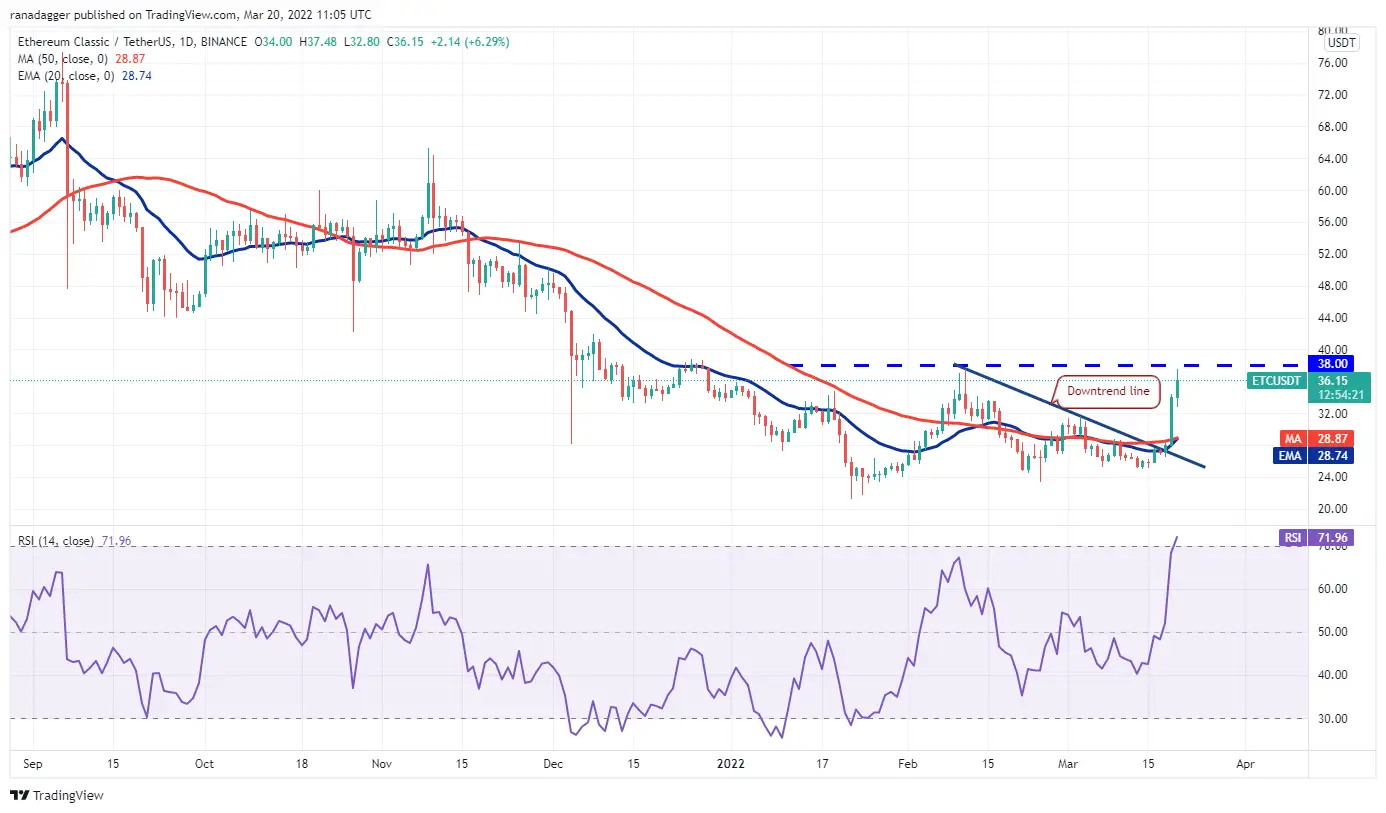
Task: Select the RSI (14, close) indicator legend
Action: (55, 541)
